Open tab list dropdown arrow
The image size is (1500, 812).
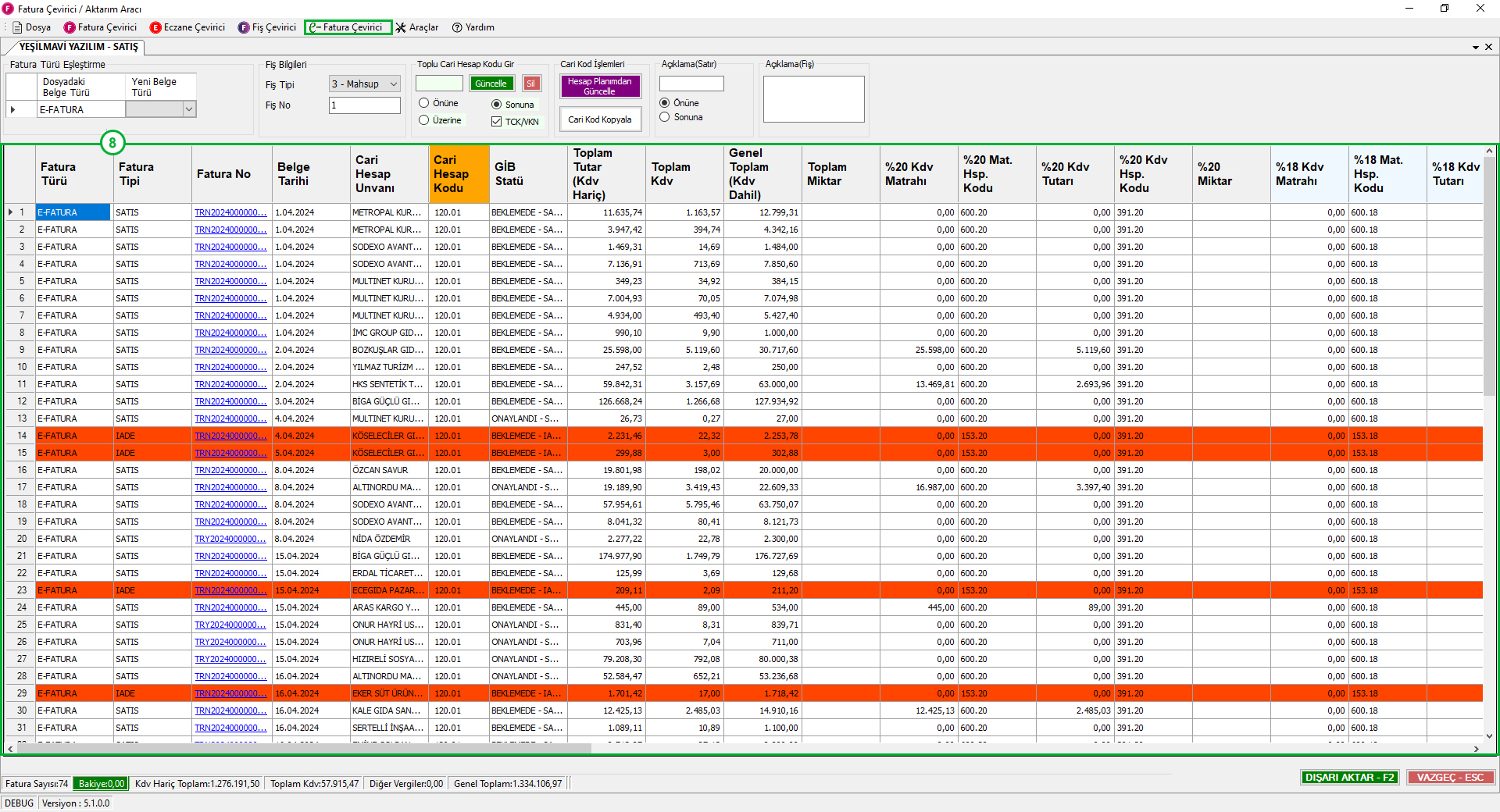pos(1476,48)
